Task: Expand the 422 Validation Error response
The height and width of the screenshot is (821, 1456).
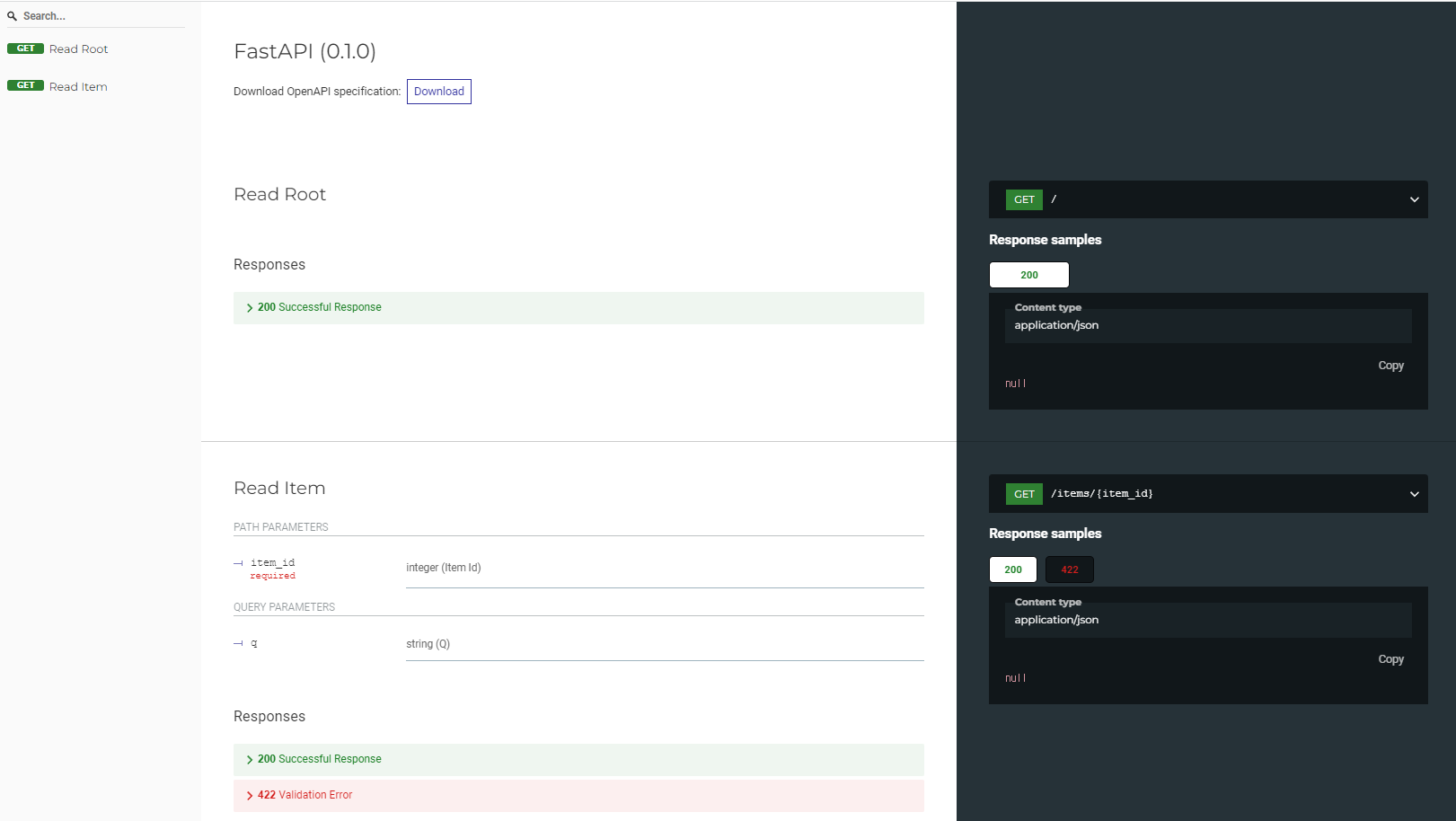Action: [578, 796]
